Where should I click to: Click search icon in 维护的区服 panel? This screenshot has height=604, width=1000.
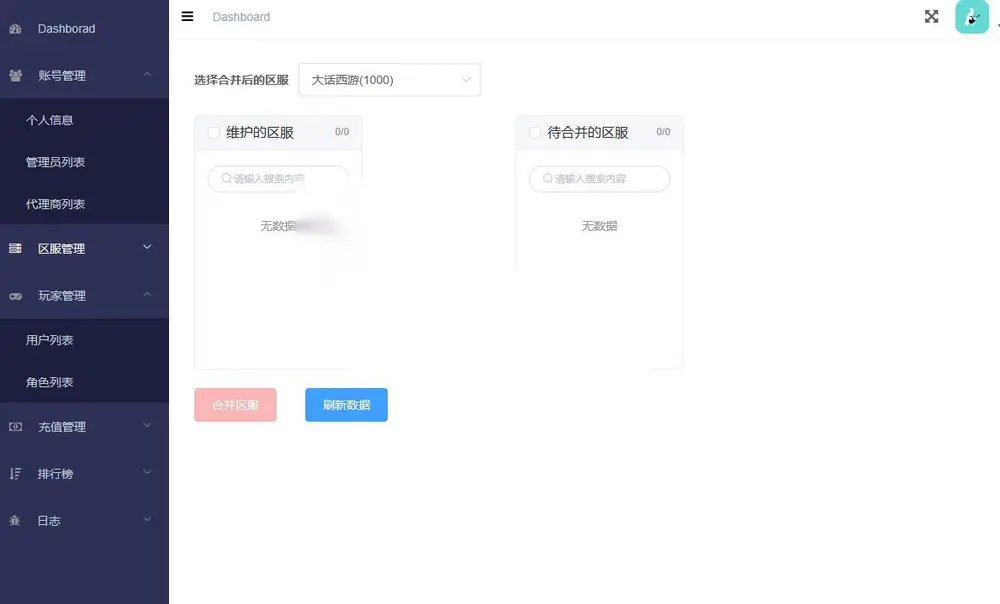226,179
